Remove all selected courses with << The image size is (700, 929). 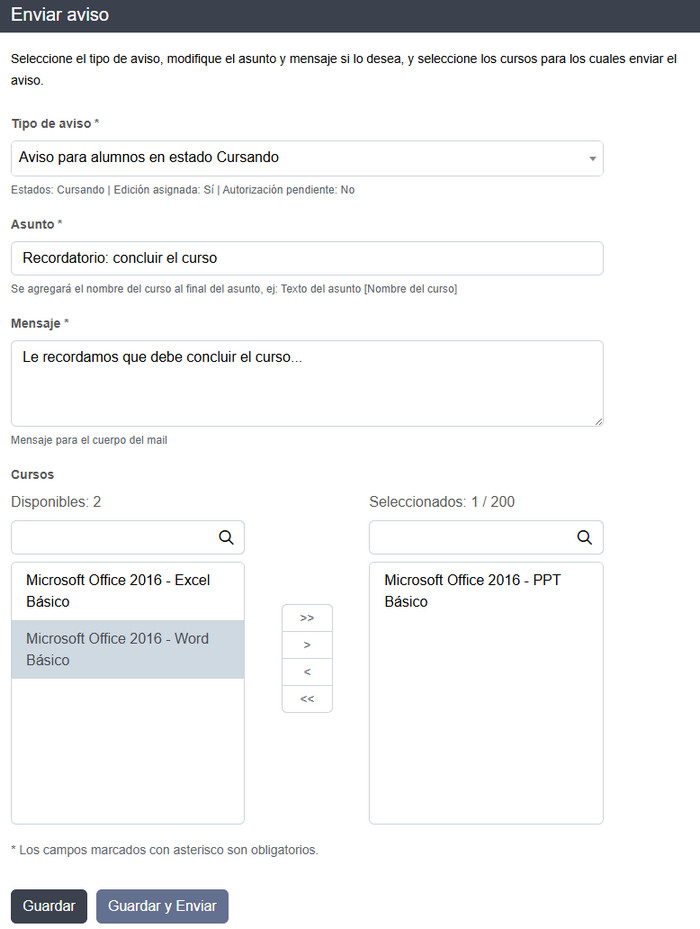[307, 699]
